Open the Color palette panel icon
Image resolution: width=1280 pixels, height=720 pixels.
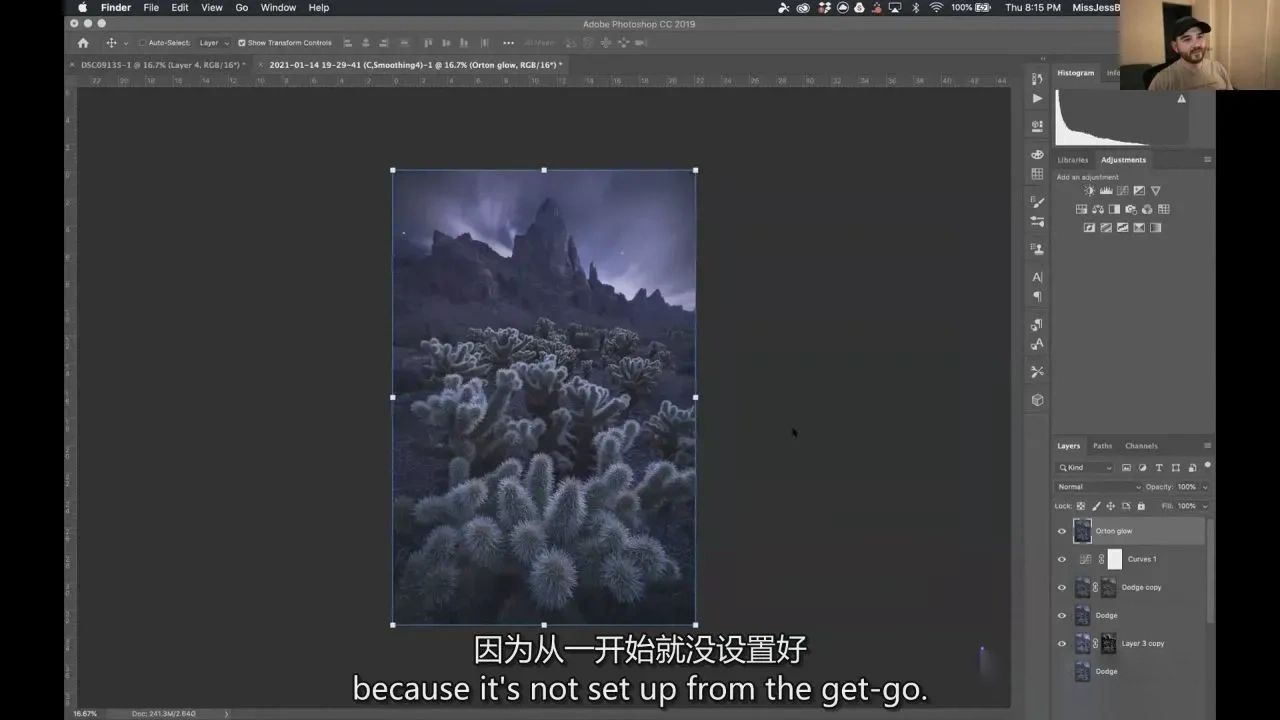point(1037,155)
